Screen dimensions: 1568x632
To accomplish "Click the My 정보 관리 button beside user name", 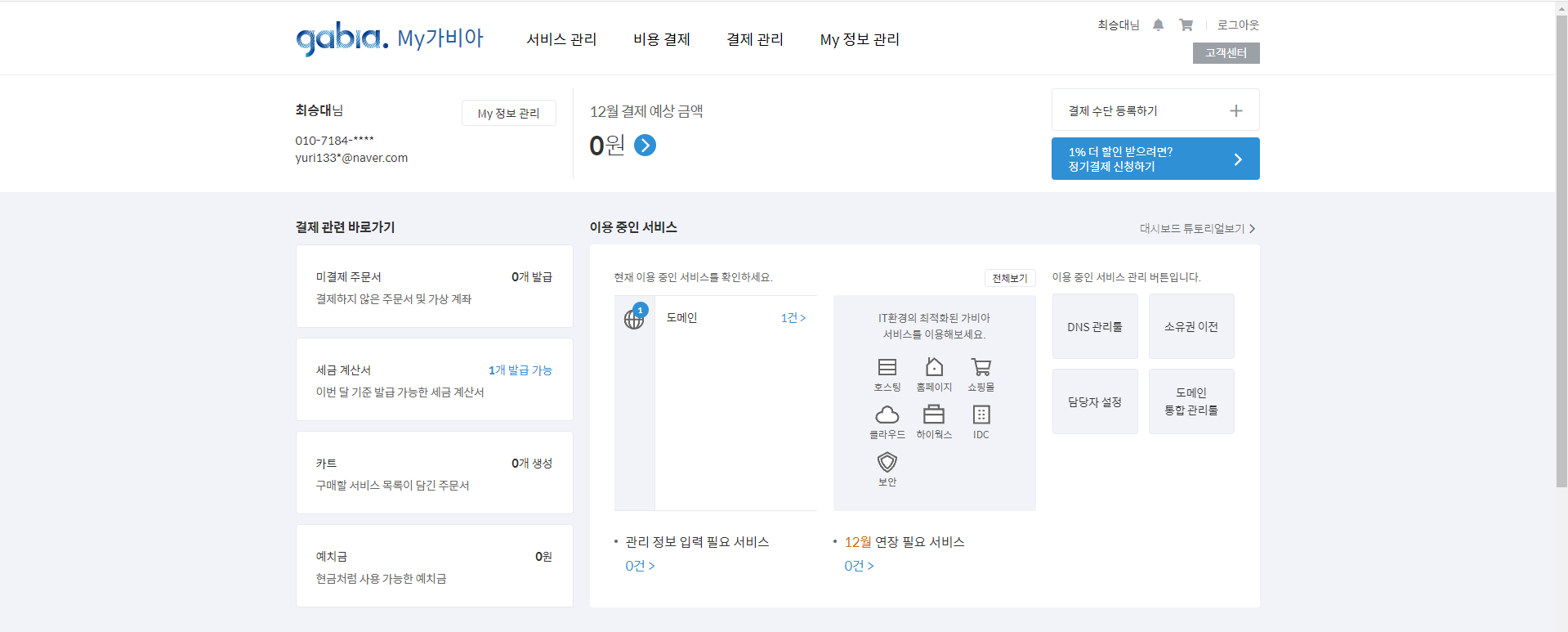I will point(509,113).
